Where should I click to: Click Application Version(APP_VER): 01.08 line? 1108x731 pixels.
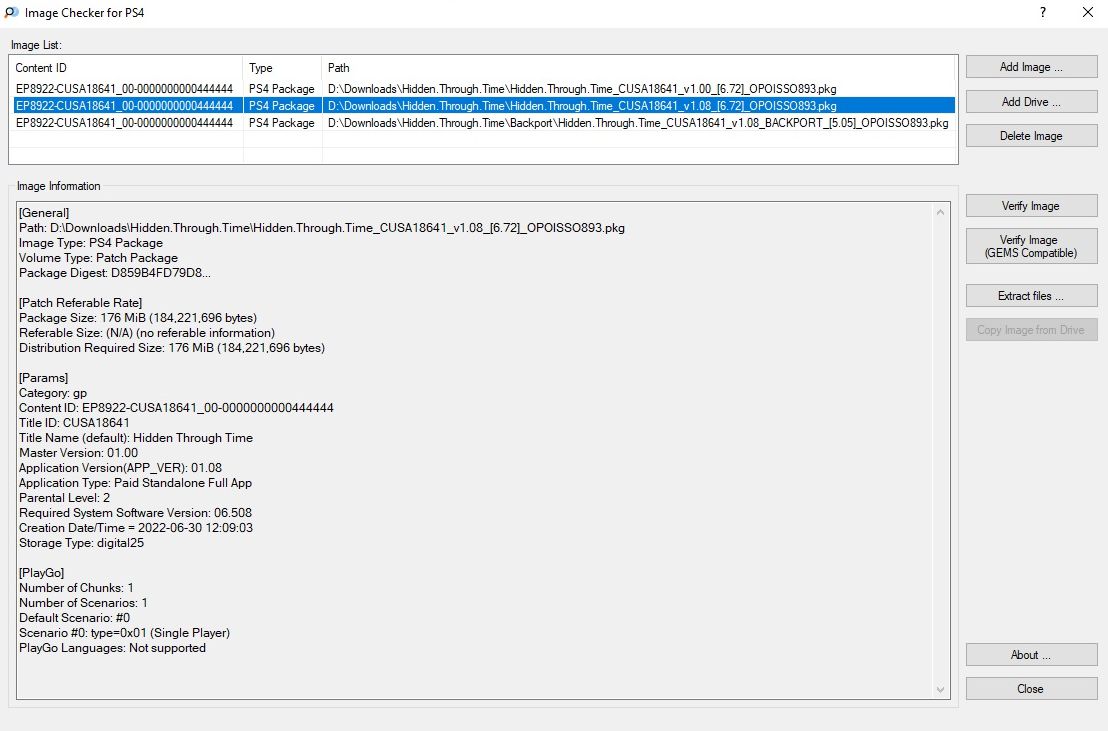pos(120,468)
